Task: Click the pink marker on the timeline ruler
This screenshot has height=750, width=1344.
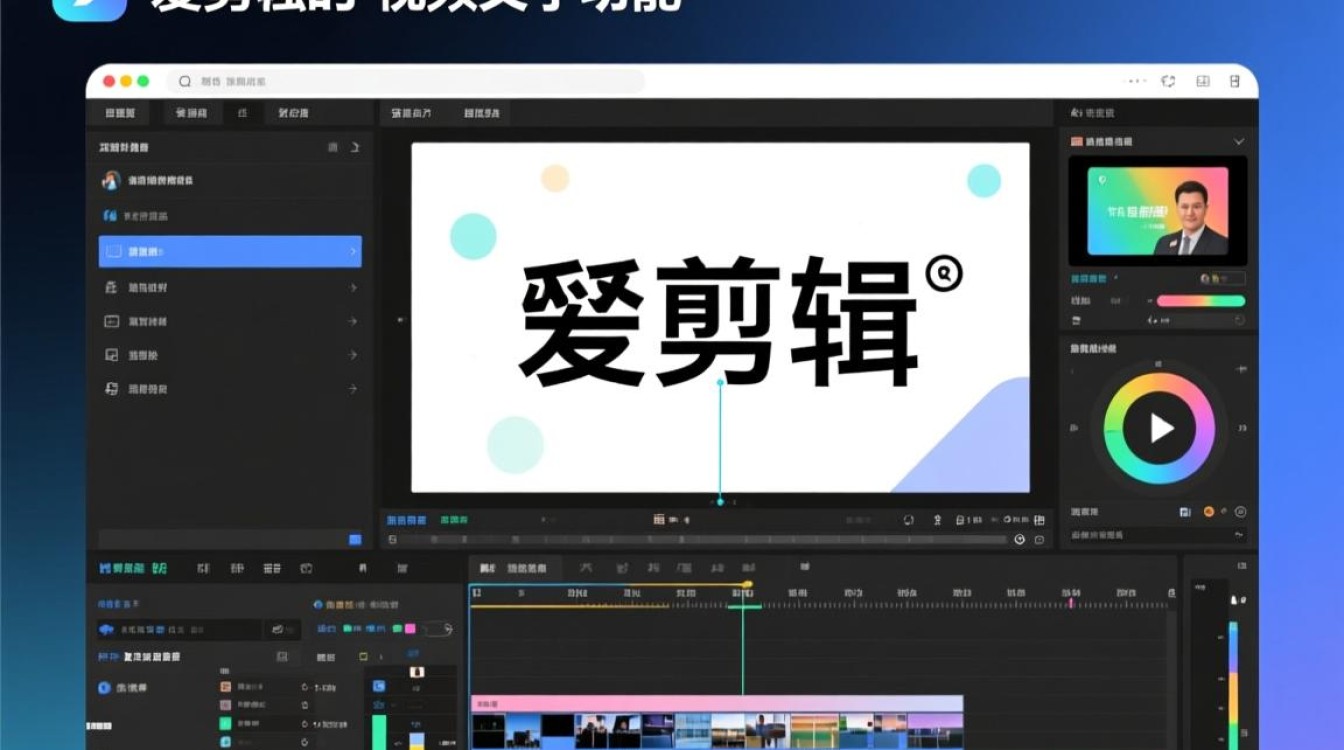Action: click(1071, 603)
